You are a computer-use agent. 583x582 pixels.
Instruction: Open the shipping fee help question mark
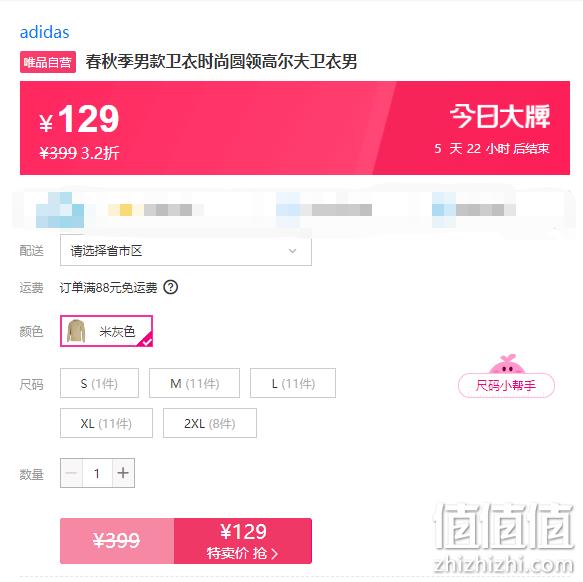[x=171, y=287]
